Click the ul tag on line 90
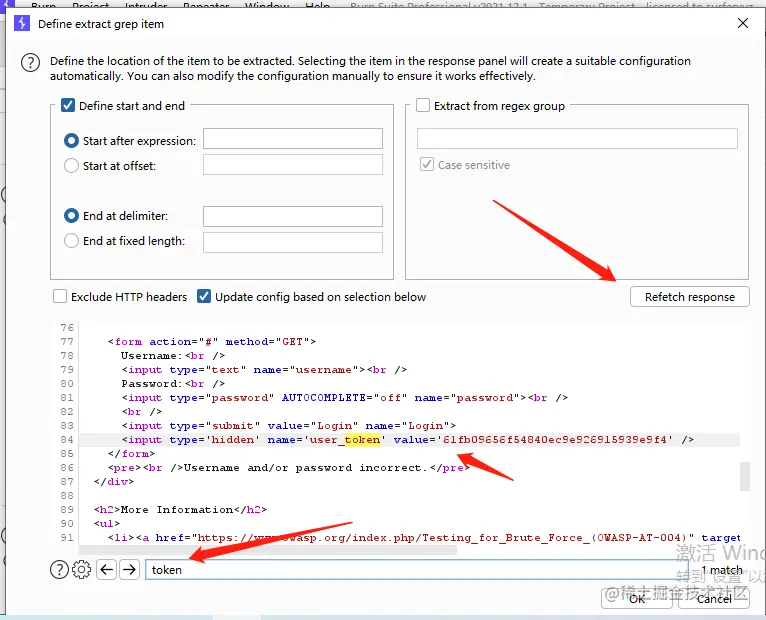 point(106,523)
